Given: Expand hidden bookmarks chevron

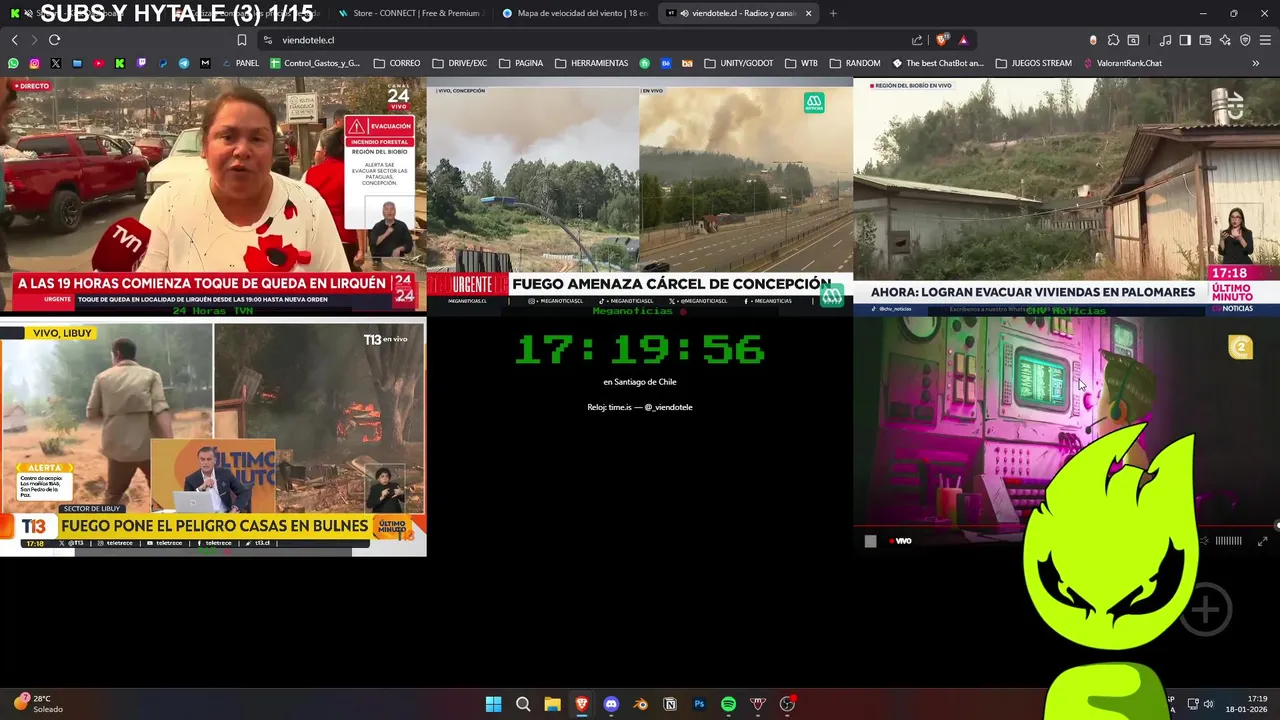Looking at the screenshot, I should click(1255, 63).
